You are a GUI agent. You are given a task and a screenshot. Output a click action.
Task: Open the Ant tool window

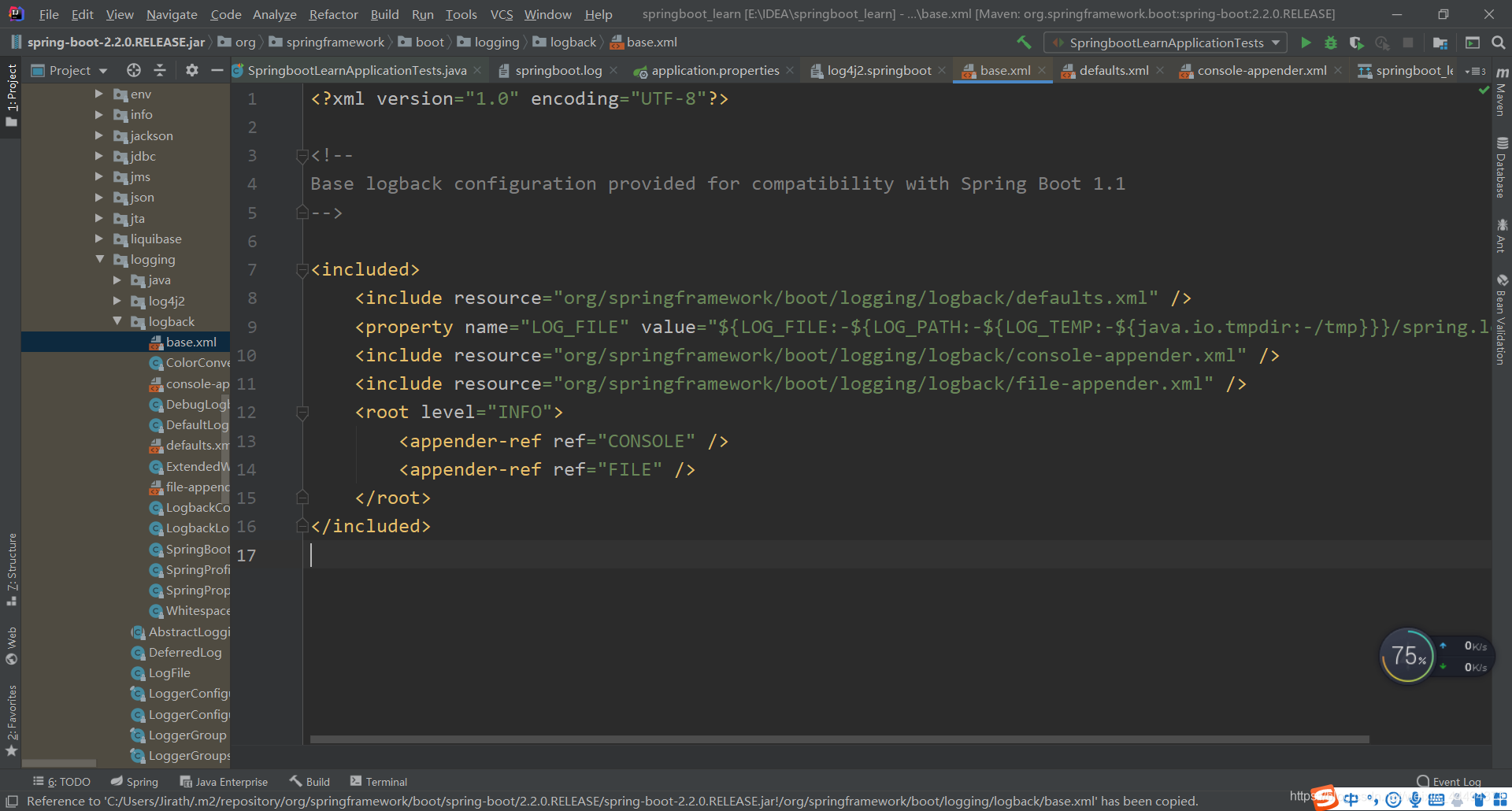click(x=1502, y=236)
